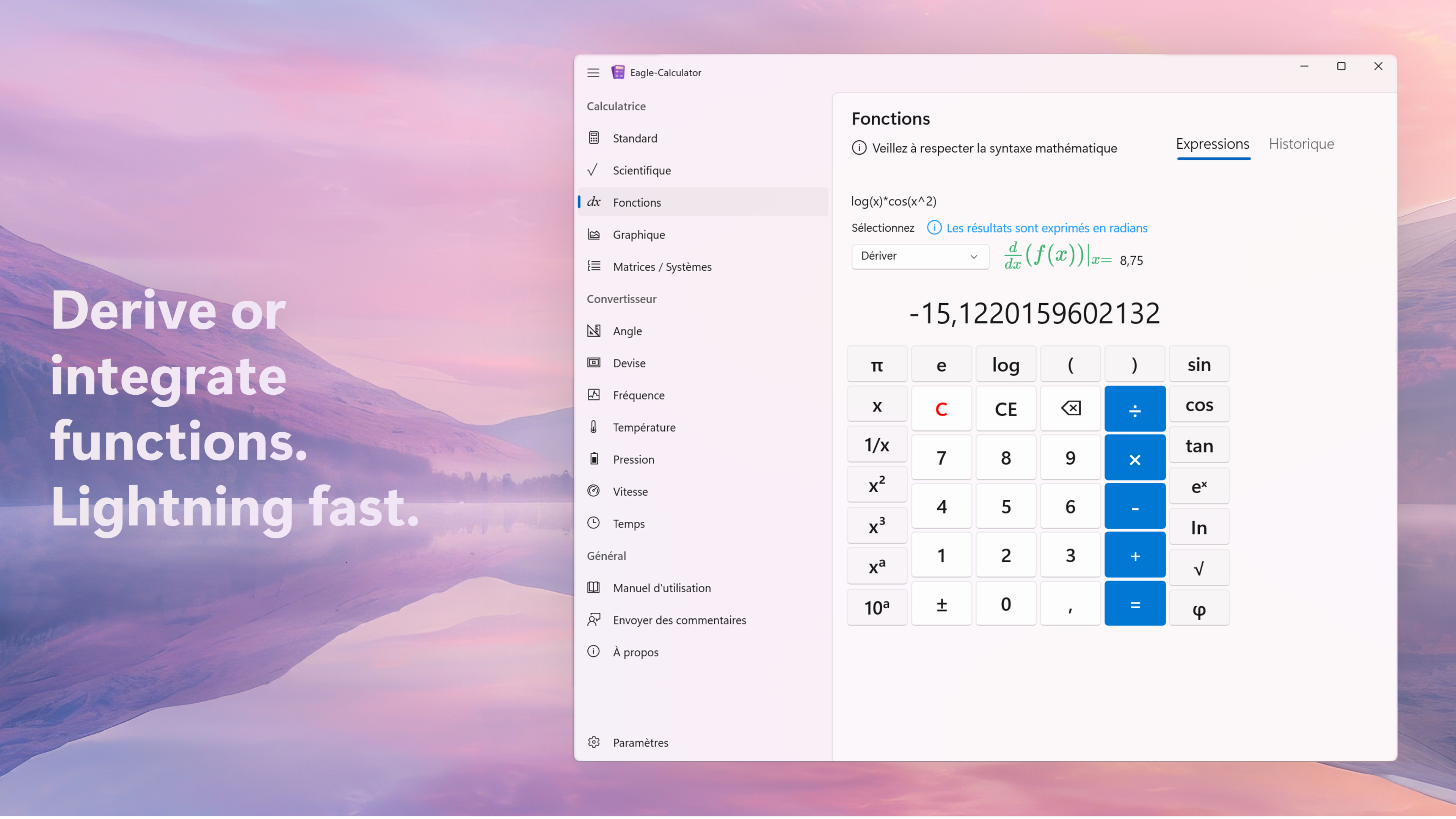Image resolution: width=1456 pixels, height=819 pixels.
Task: Select Matrices / Systèmes in the sidebar
Action: 703,266
